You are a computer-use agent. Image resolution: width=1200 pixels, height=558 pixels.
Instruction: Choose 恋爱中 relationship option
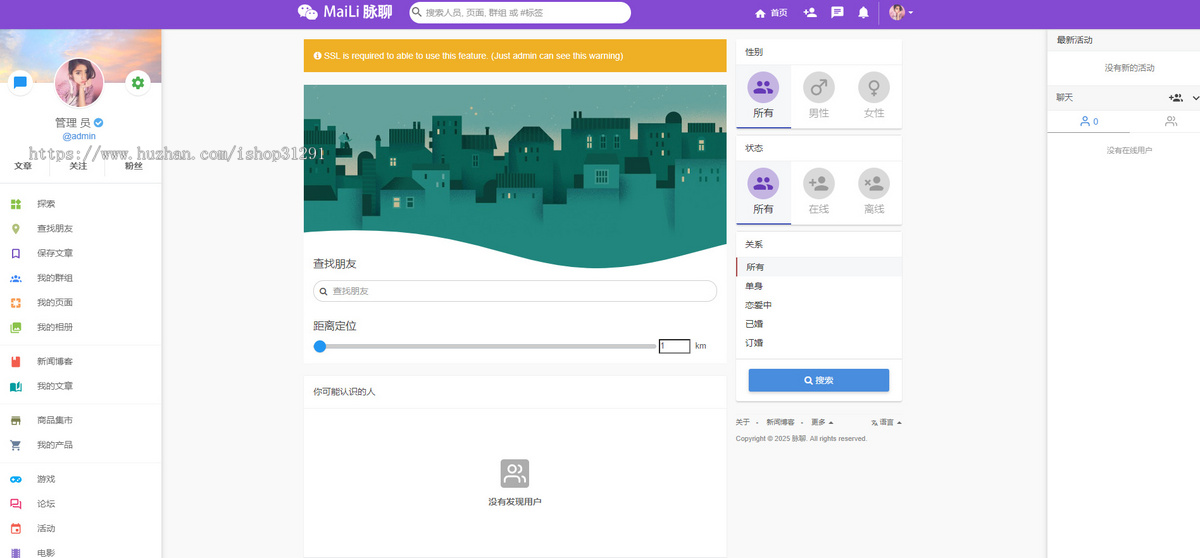tap(819, 305)
